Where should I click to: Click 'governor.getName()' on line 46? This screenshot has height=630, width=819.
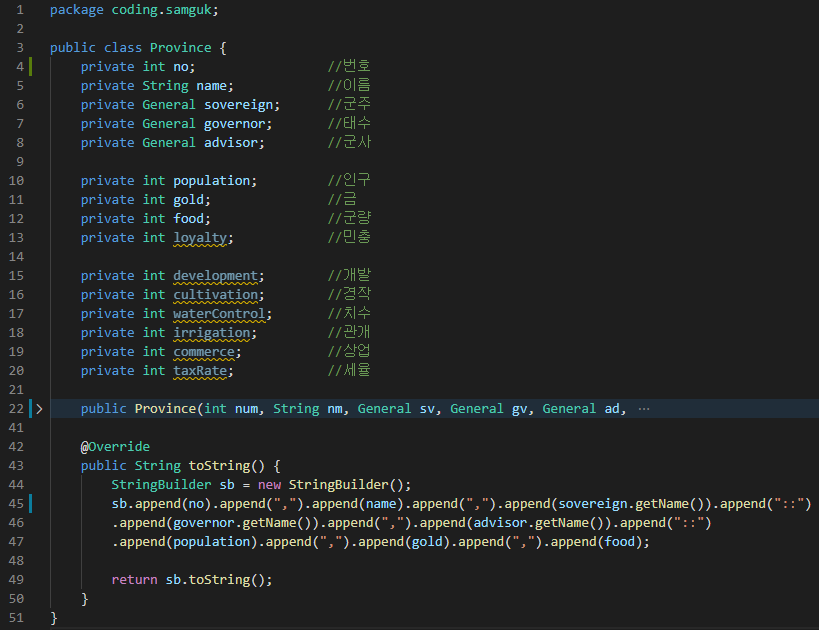coord(242,523)
